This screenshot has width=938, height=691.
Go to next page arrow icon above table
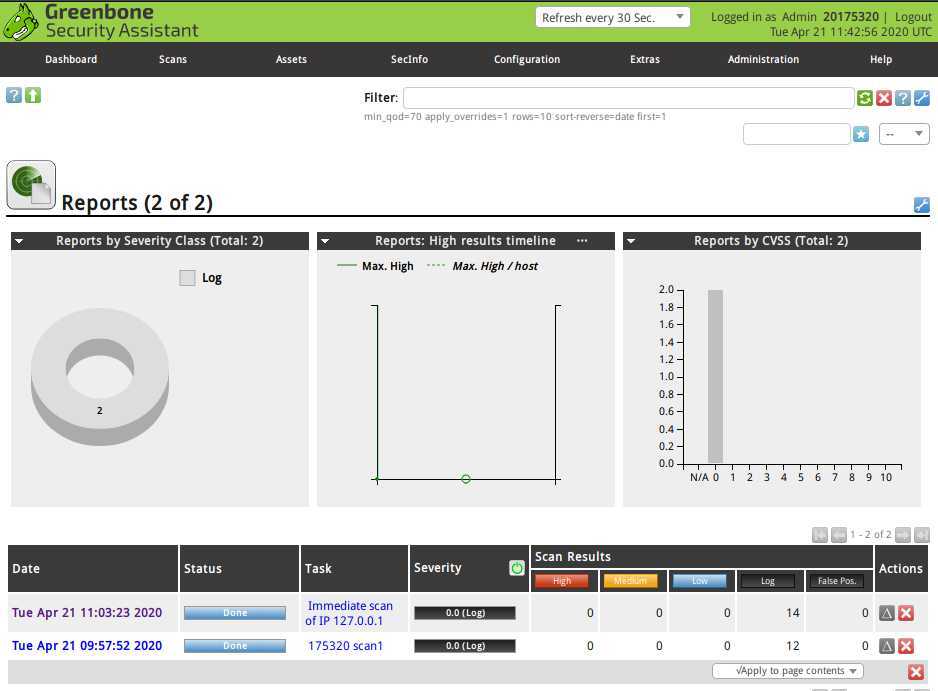coord(903,534)
